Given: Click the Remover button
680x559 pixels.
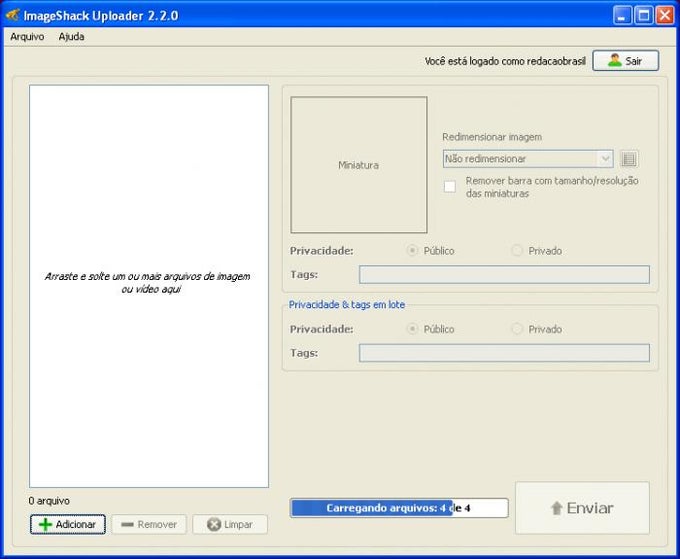Looking at the screenshot, I should (x=149, y=524).
